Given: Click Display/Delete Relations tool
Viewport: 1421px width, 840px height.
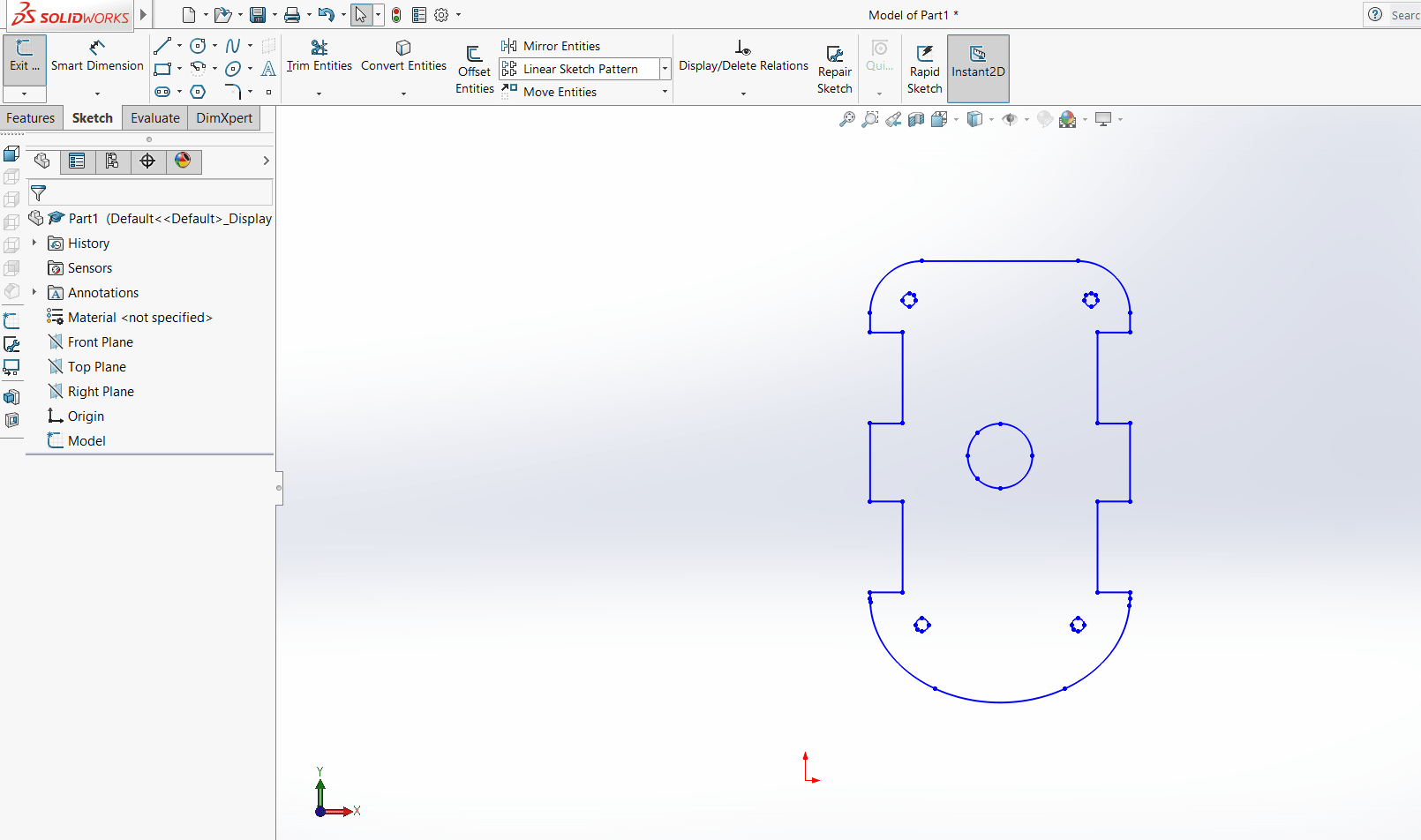Looking at the screenshot, I should tap(743, 56).
